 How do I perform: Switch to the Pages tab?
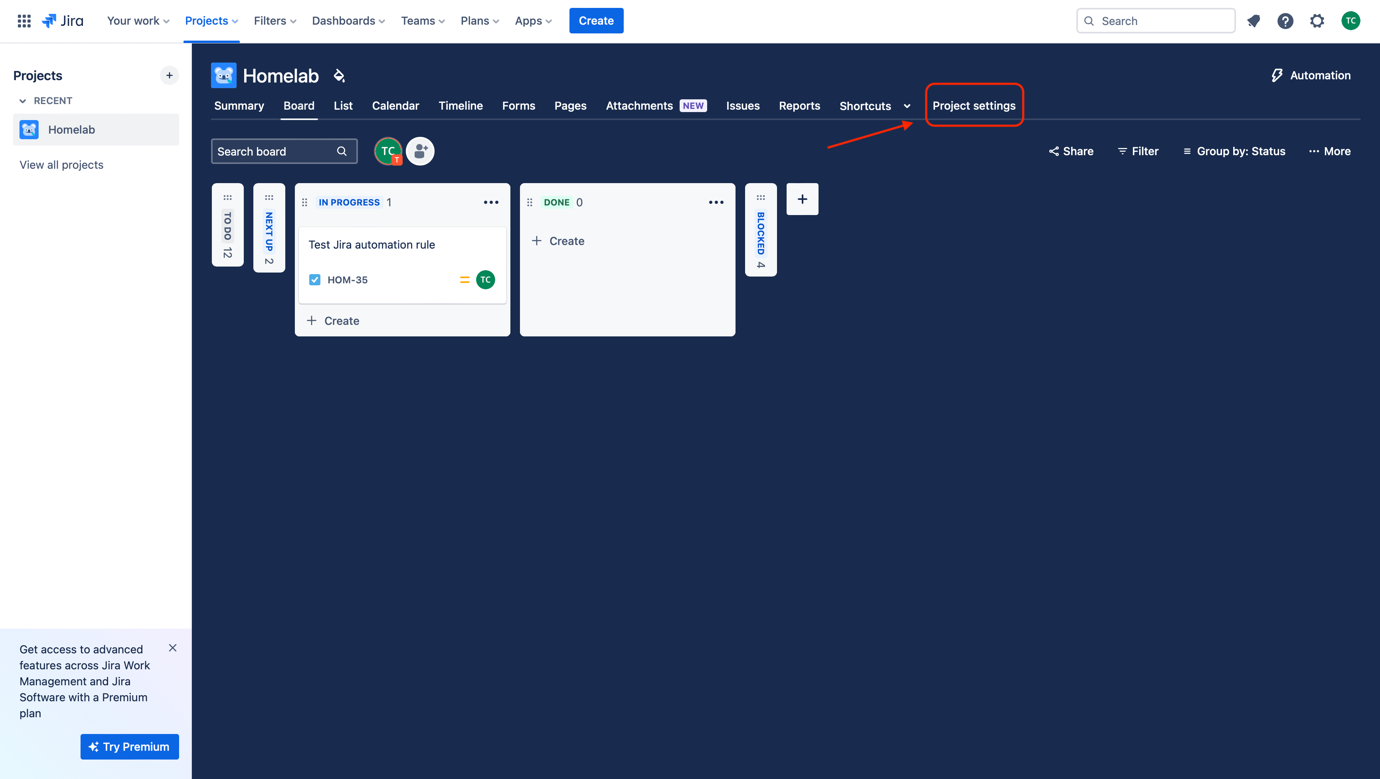[x=570, y=106]
